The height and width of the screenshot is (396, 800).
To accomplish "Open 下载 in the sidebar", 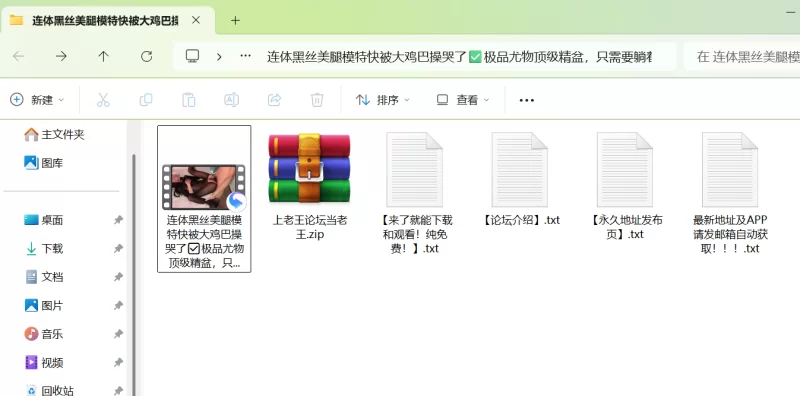I will pyautogui.click(x=43, y=249).
